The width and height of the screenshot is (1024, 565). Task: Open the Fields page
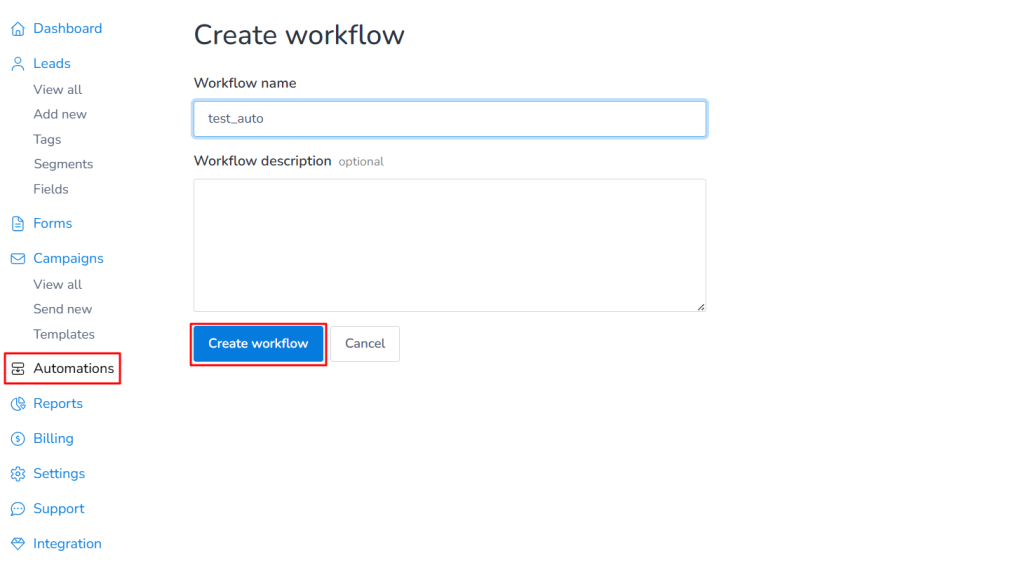pos(51,189)
